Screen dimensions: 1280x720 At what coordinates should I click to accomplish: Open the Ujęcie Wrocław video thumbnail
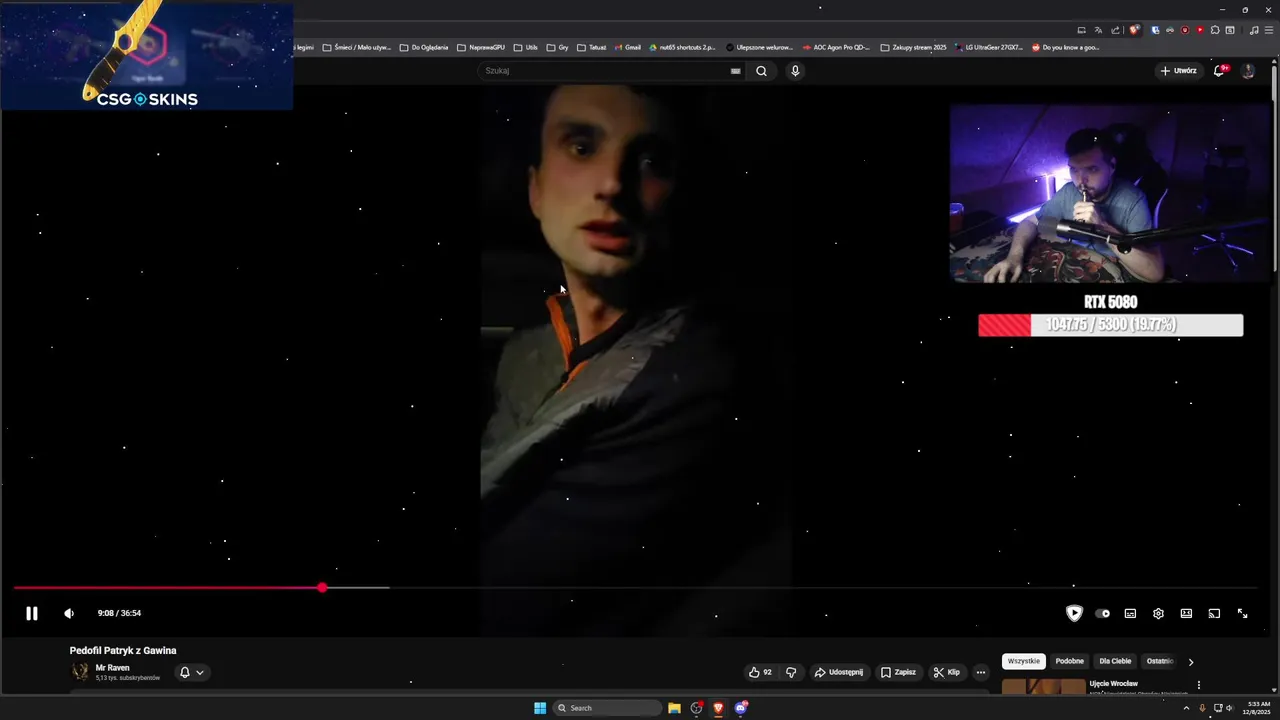pyautogui.click(x=1043, y=686)
